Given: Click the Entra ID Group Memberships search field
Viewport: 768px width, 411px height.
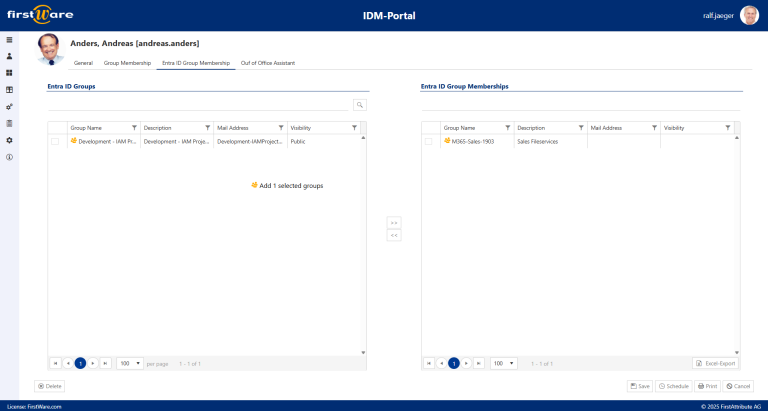Looking at the screenshot, I should pyautogui.click(x=581, y=105).
